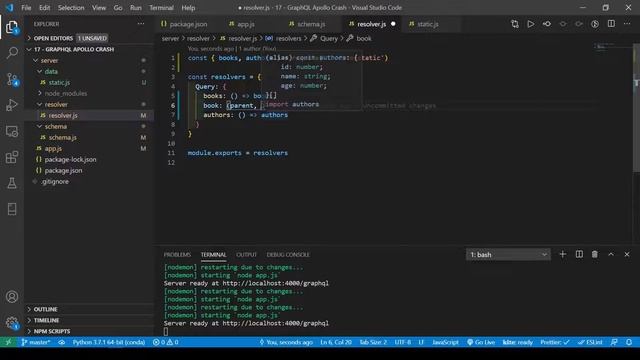Click the master git branch in status bar
Viewport: 640px width, 360px height.
(x=36, y=342)
